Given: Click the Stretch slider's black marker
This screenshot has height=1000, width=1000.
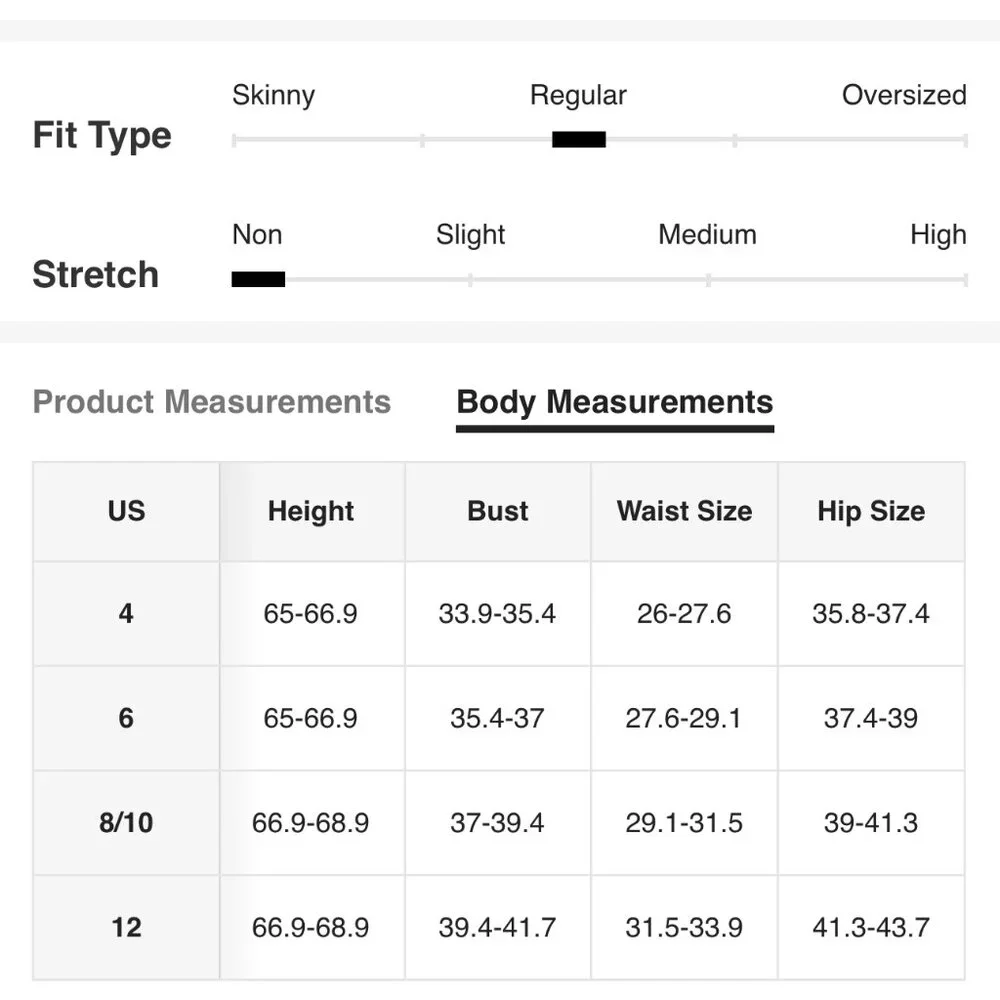Looking at the screenshot, I should [x=258, y=280].
